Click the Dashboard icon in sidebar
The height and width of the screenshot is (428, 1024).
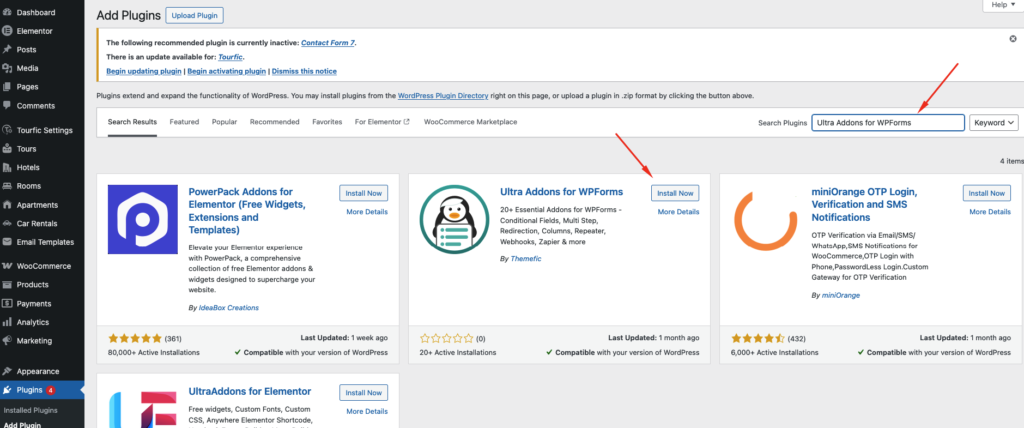pyautogui.click(x=7, y=12)
